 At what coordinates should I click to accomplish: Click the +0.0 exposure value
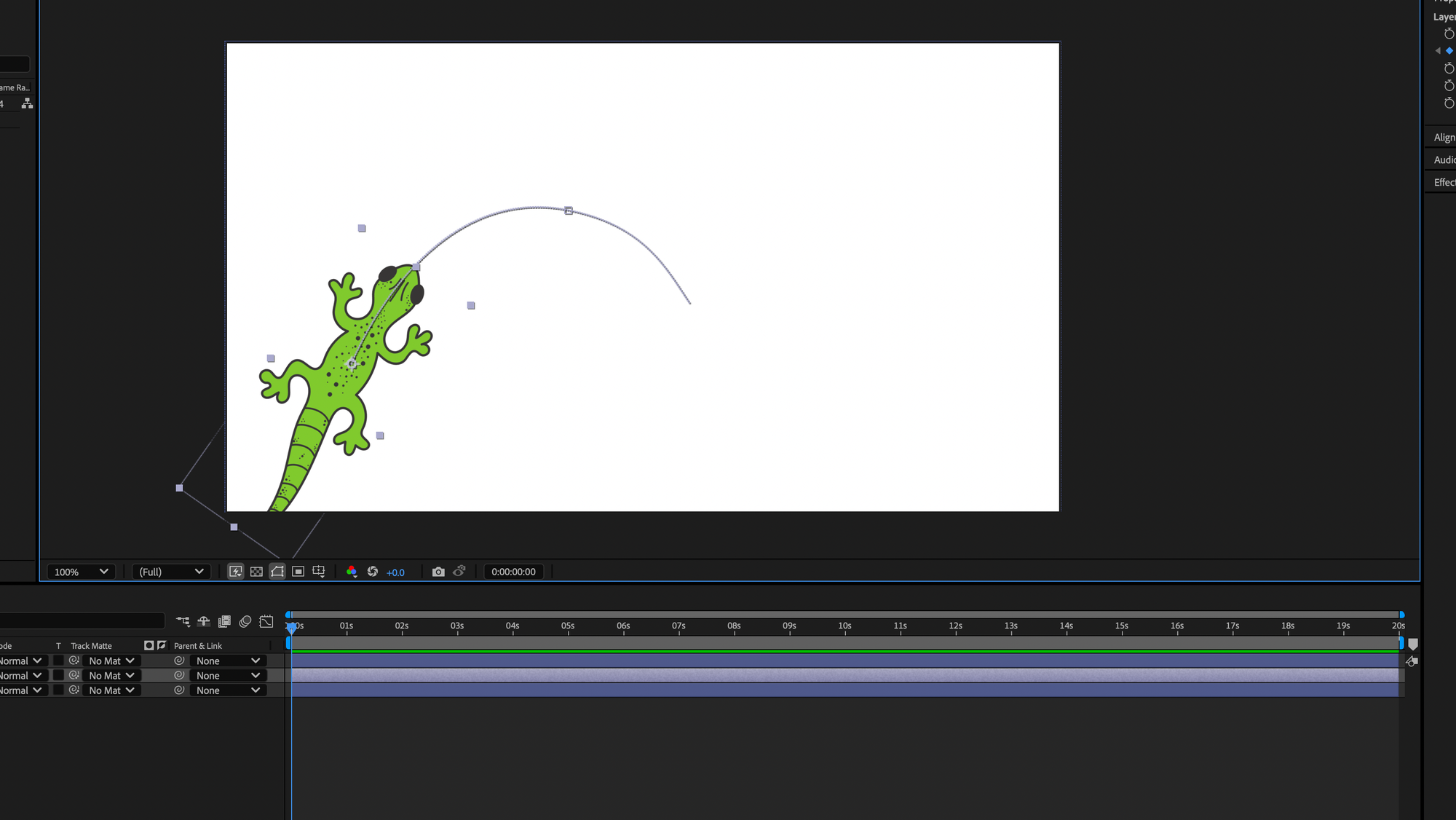[x=395, y=572]
